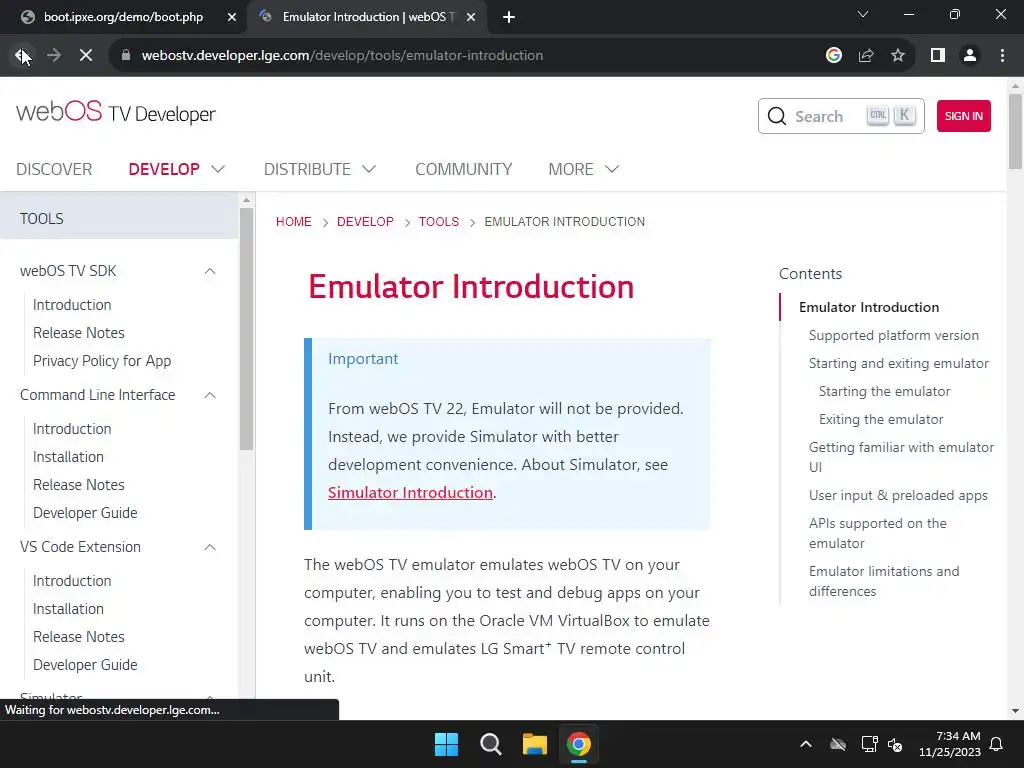This screenshot has width=1024, height=768.
Task: Click the Search box in the header
Action: coord(841,116)
